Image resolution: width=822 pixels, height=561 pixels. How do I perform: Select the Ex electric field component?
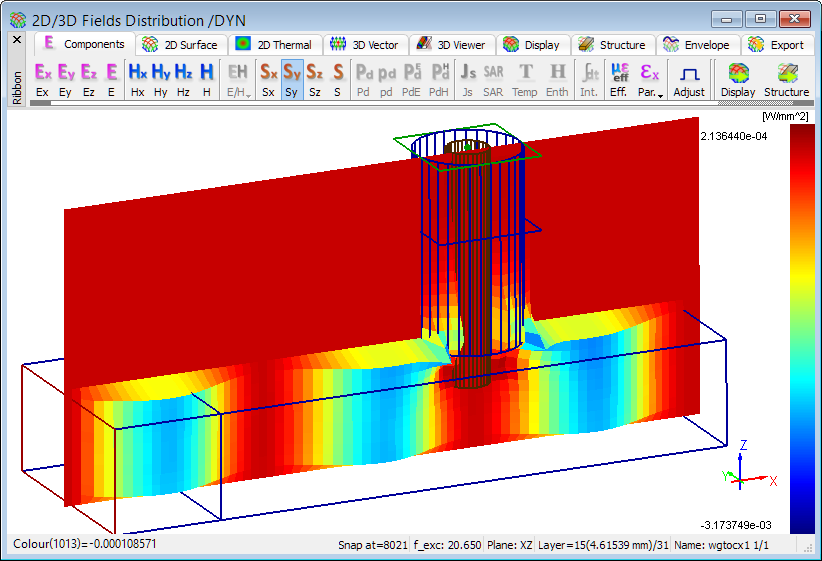coord(42,79)
